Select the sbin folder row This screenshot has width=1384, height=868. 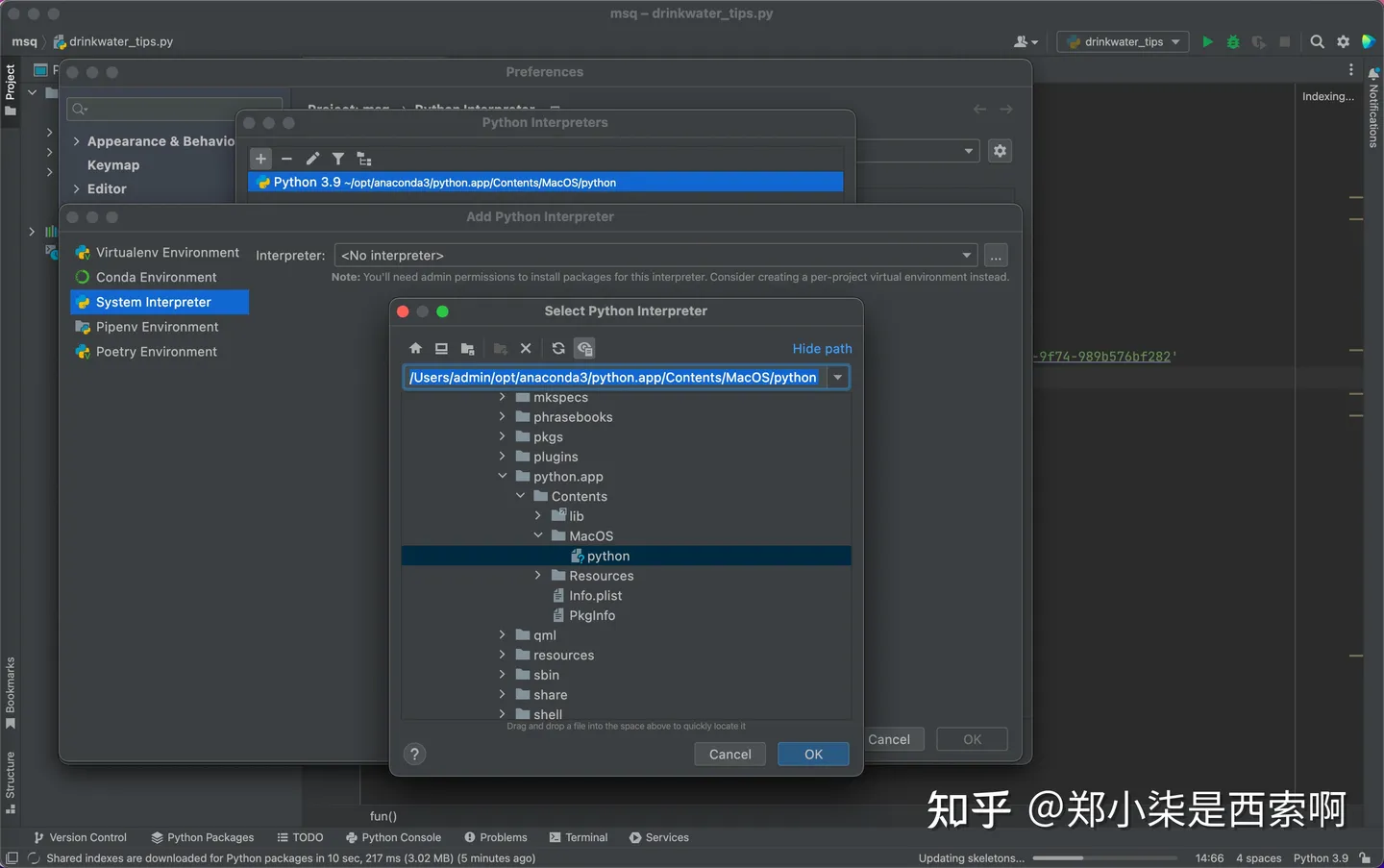tap(627, 675)
